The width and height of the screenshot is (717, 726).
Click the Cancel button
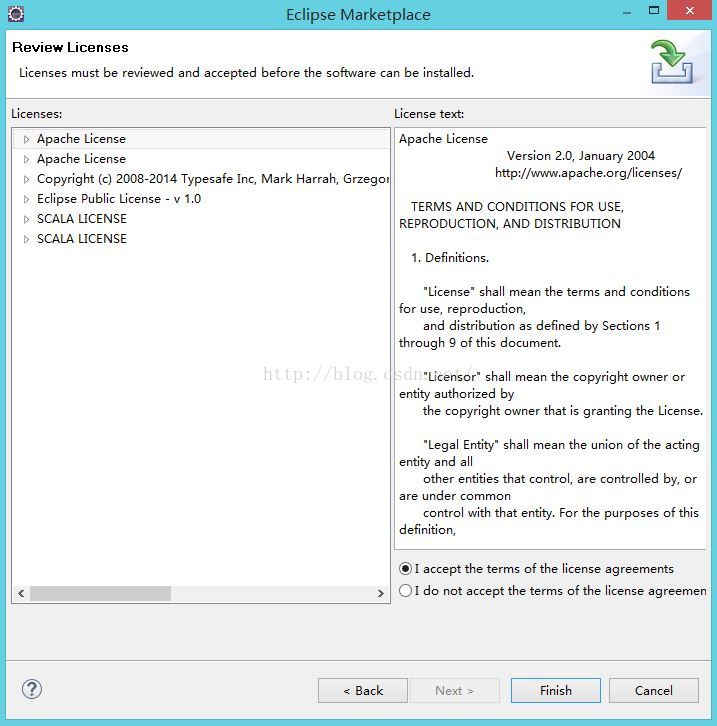654,690
